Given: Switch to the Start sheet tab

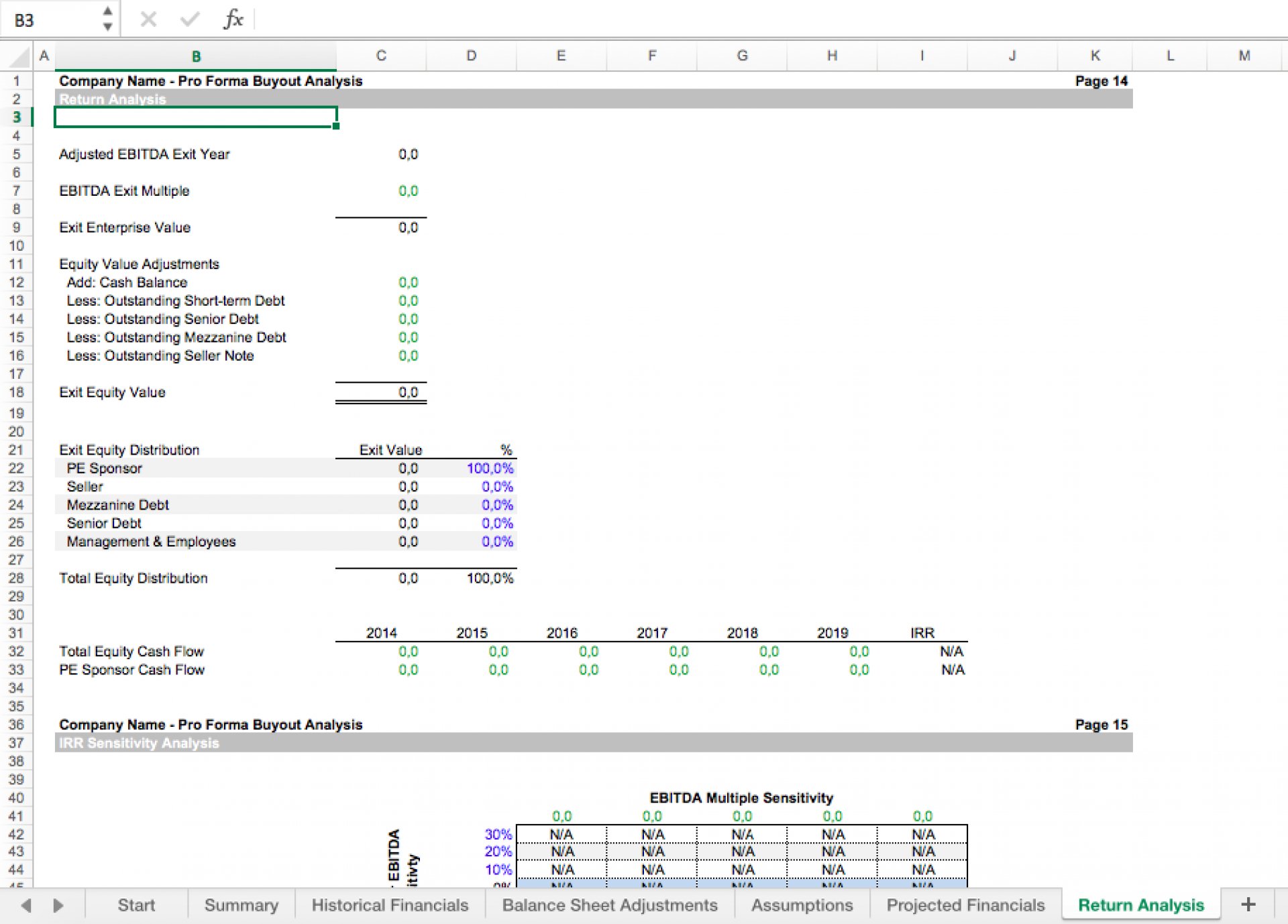Looking at the screenshot, I should (136, 905).
